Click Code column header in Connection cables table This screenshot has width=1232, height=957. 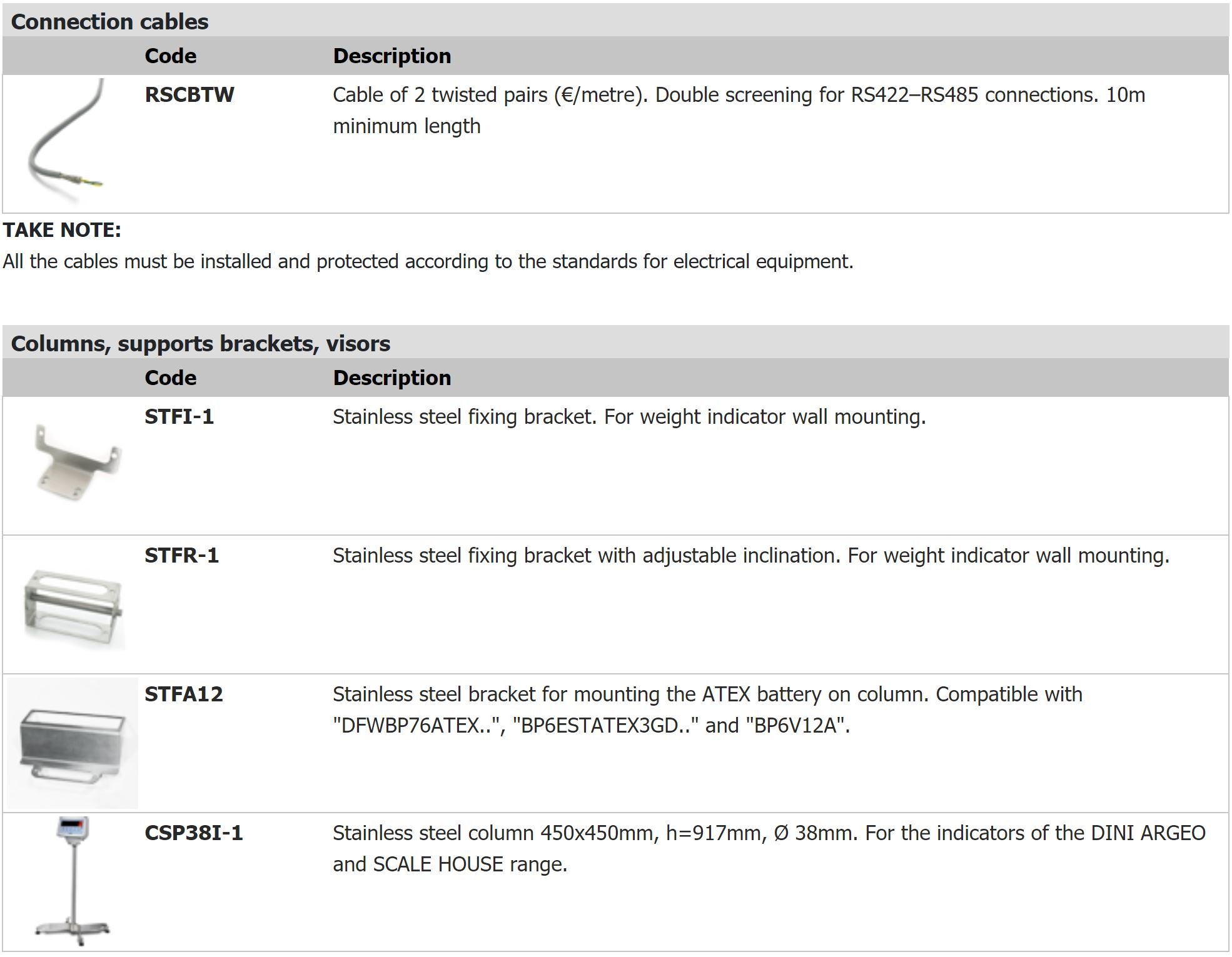171,56
